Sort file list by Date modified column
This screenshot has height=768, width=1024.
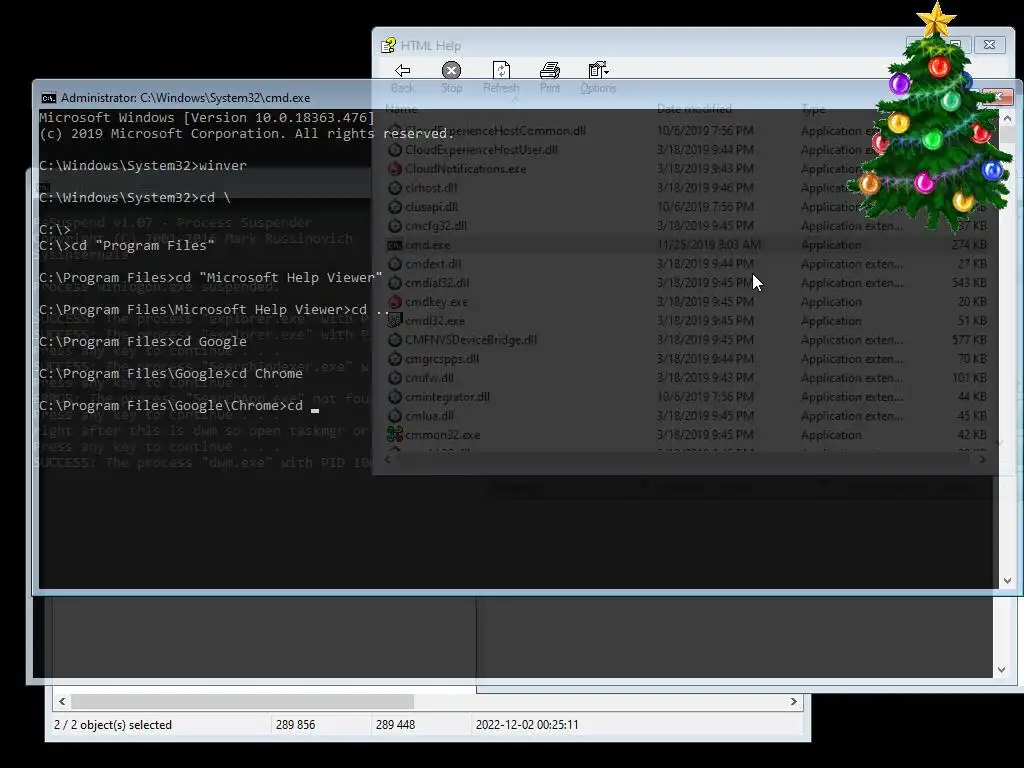[694, 108]
